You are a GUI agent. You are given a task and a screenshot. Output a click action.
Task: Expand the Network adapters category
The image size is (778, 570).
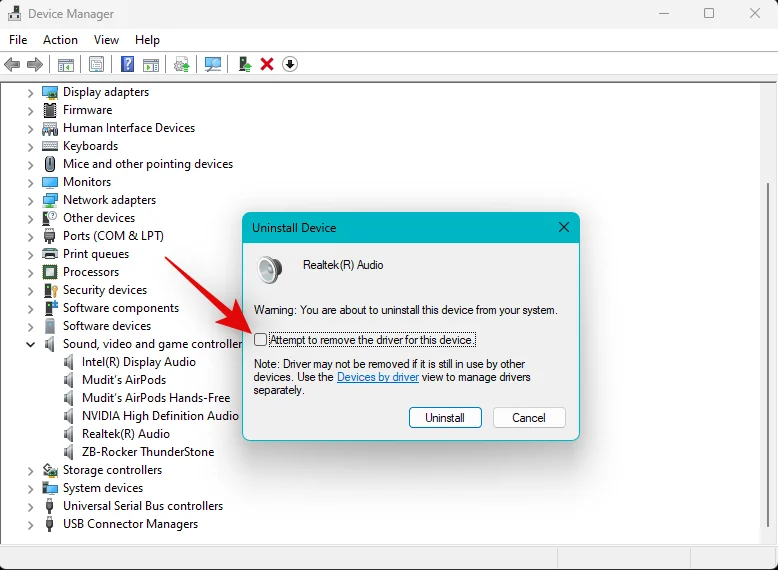coord(30,200)
